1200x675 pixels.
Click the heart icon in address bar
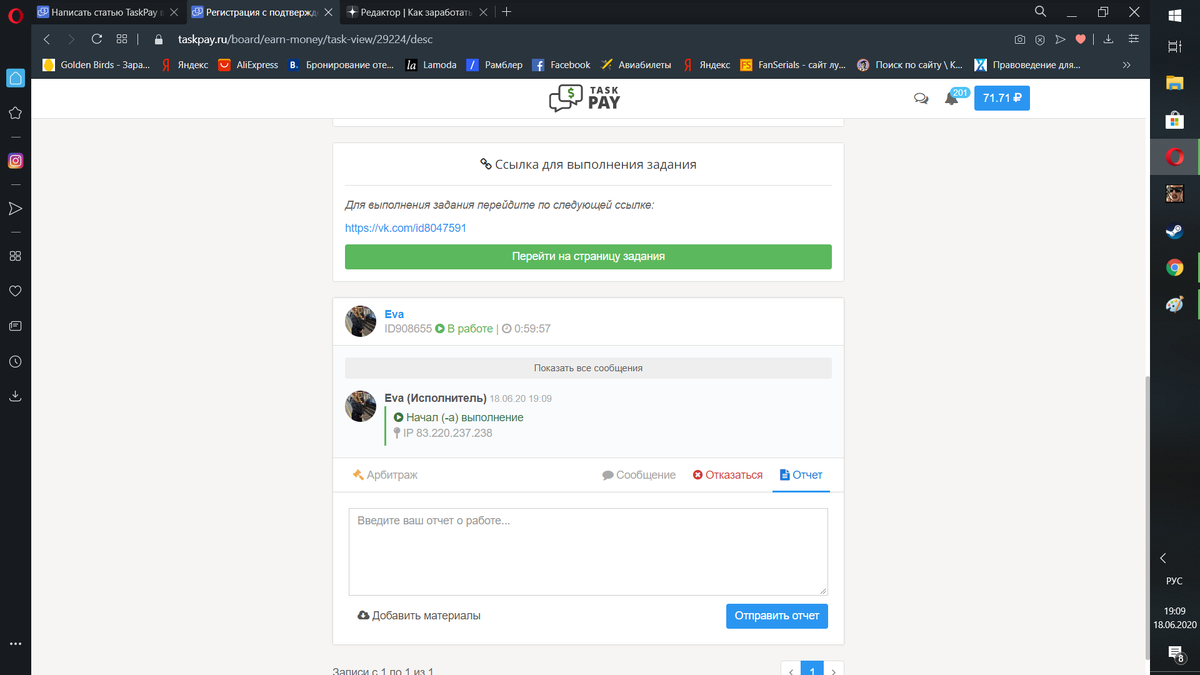pos(1080,39)
